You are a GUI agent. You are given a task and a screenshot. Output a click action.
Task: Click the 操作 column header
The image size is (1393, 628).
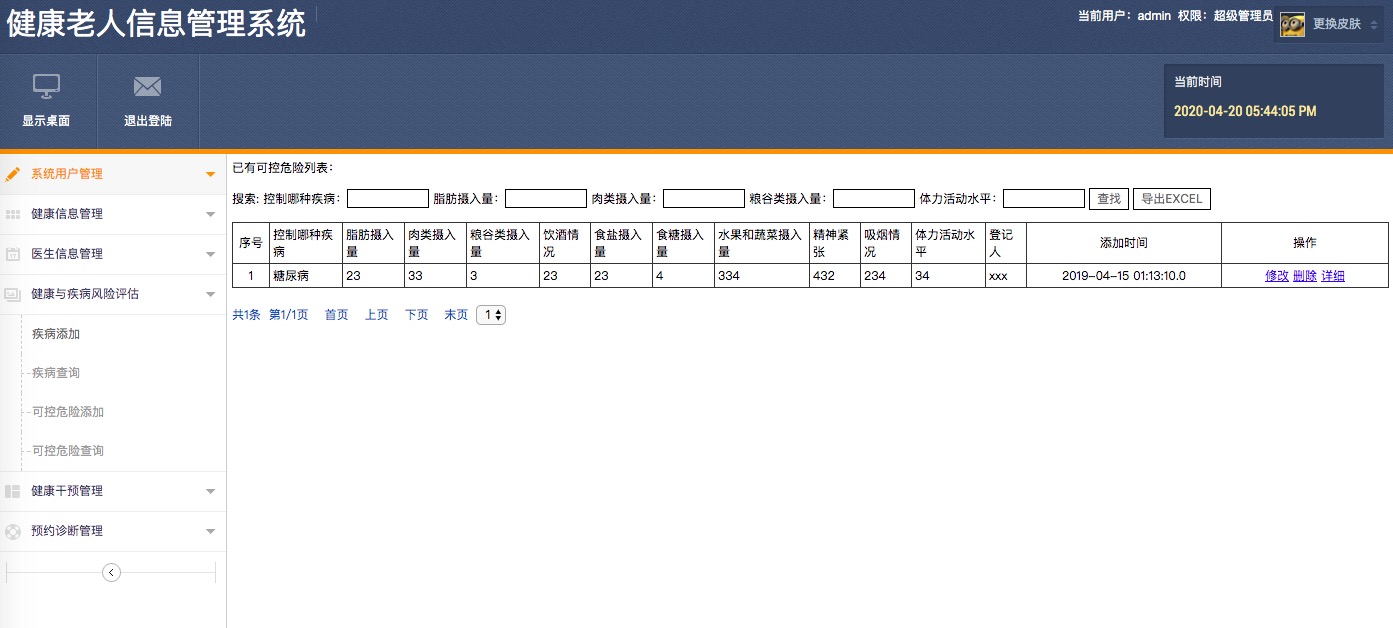(1305, 243)
